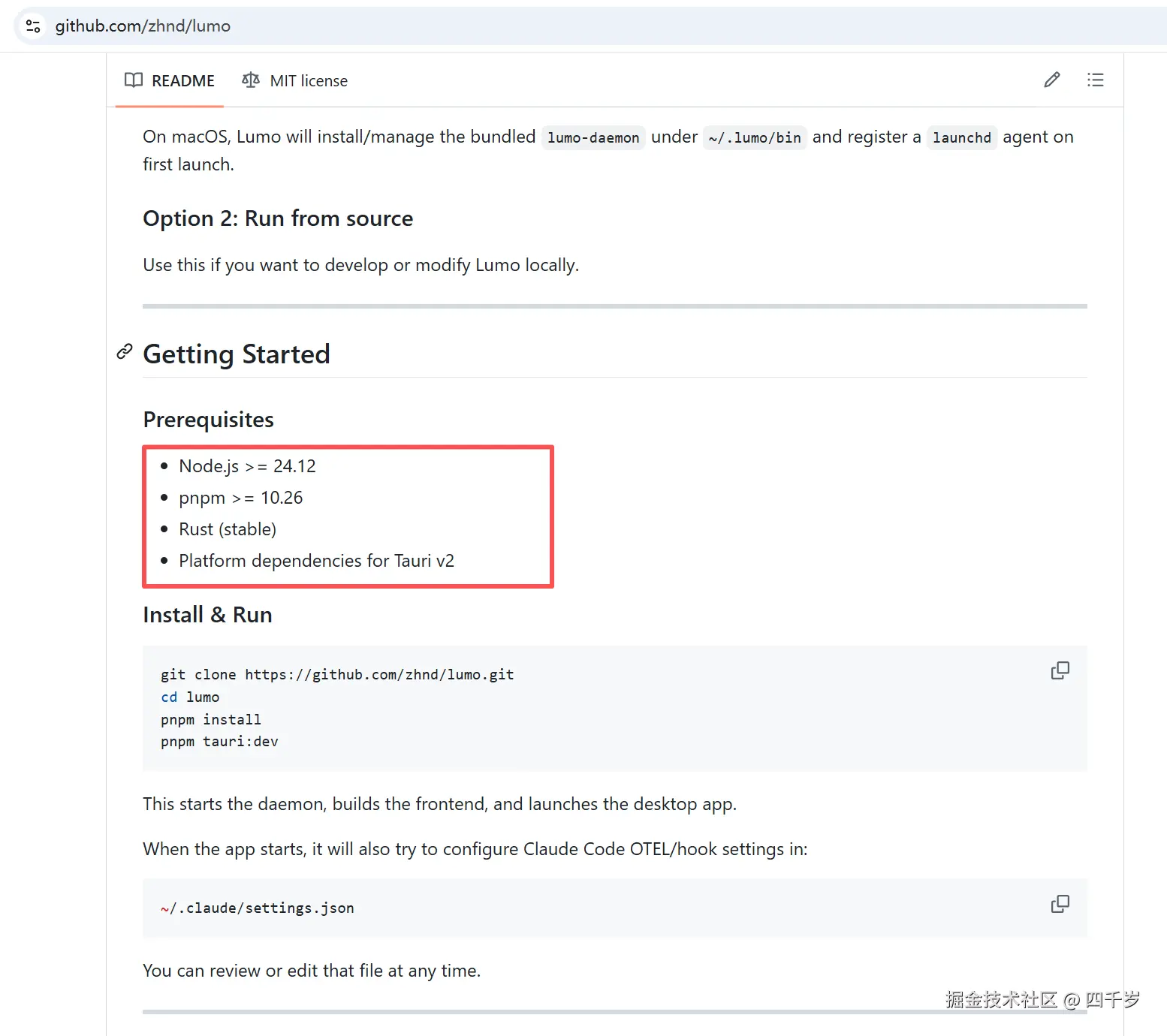Click the ~/.claude/settings.json code text

click(x=258, y=908)
